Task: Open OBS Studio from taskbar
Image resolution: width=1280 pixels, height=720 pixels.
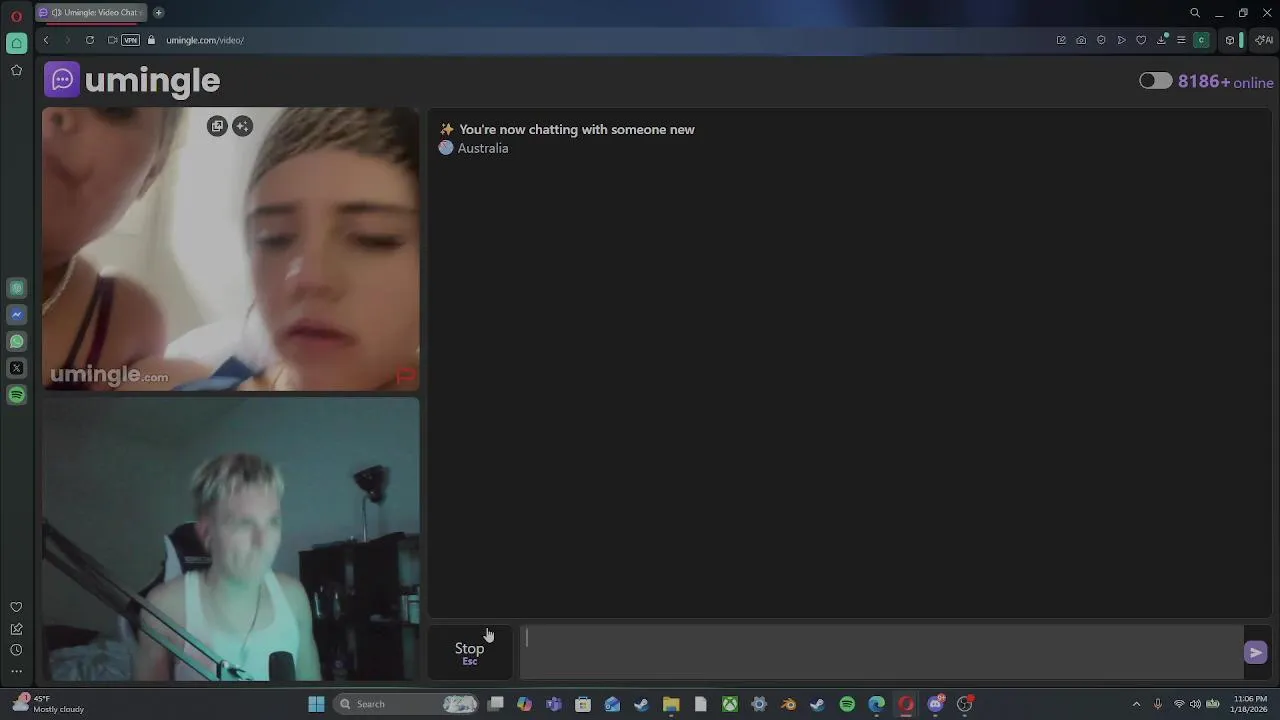Action: pyautogui.click(x=965, y=704)
